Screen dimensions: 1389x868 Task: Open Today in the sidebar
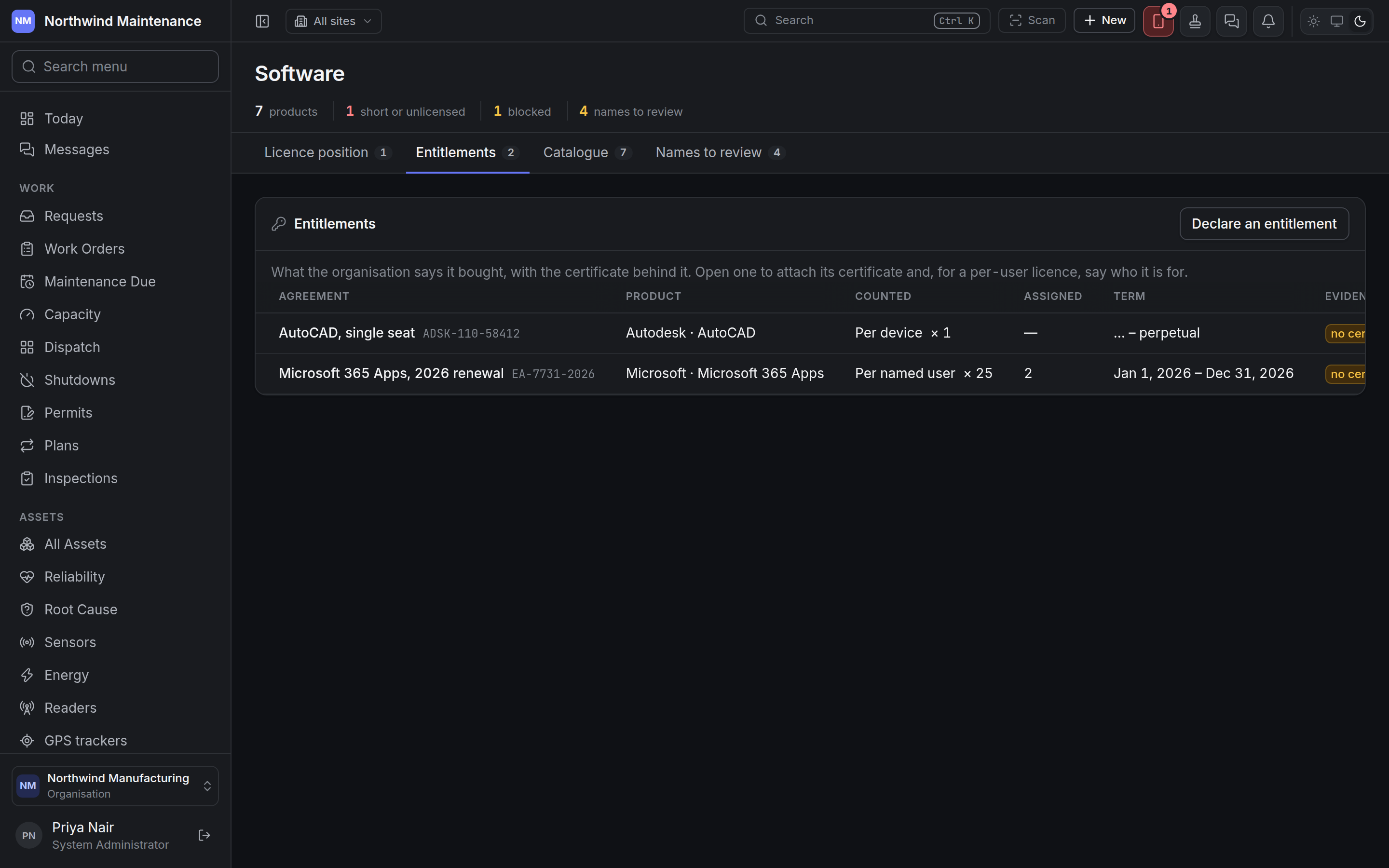115,118
